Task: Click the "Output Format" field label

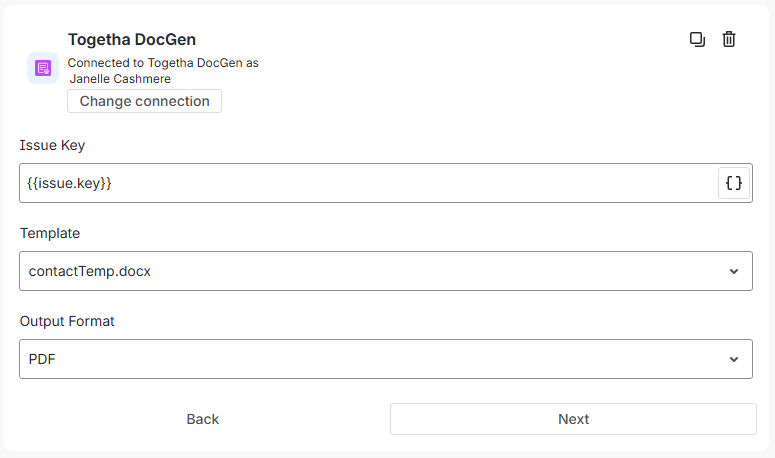Action: pos(68,321)
